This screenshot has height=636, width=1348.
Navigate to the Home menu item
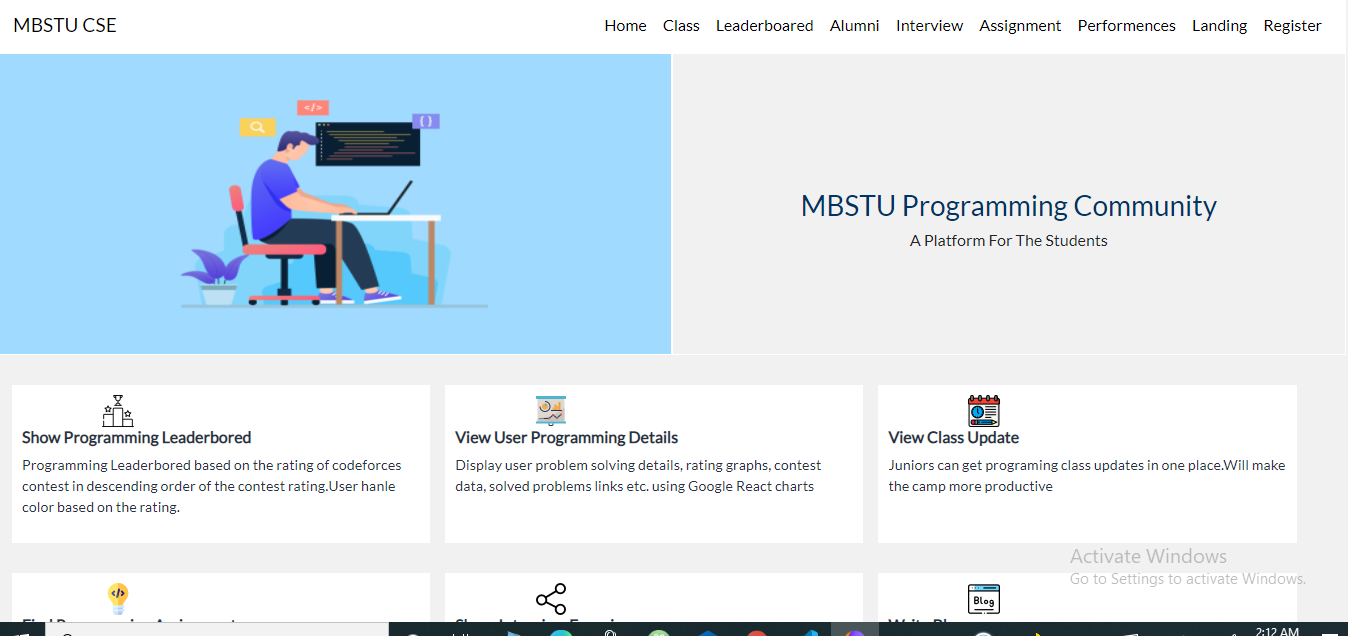[x=625, y=25]
